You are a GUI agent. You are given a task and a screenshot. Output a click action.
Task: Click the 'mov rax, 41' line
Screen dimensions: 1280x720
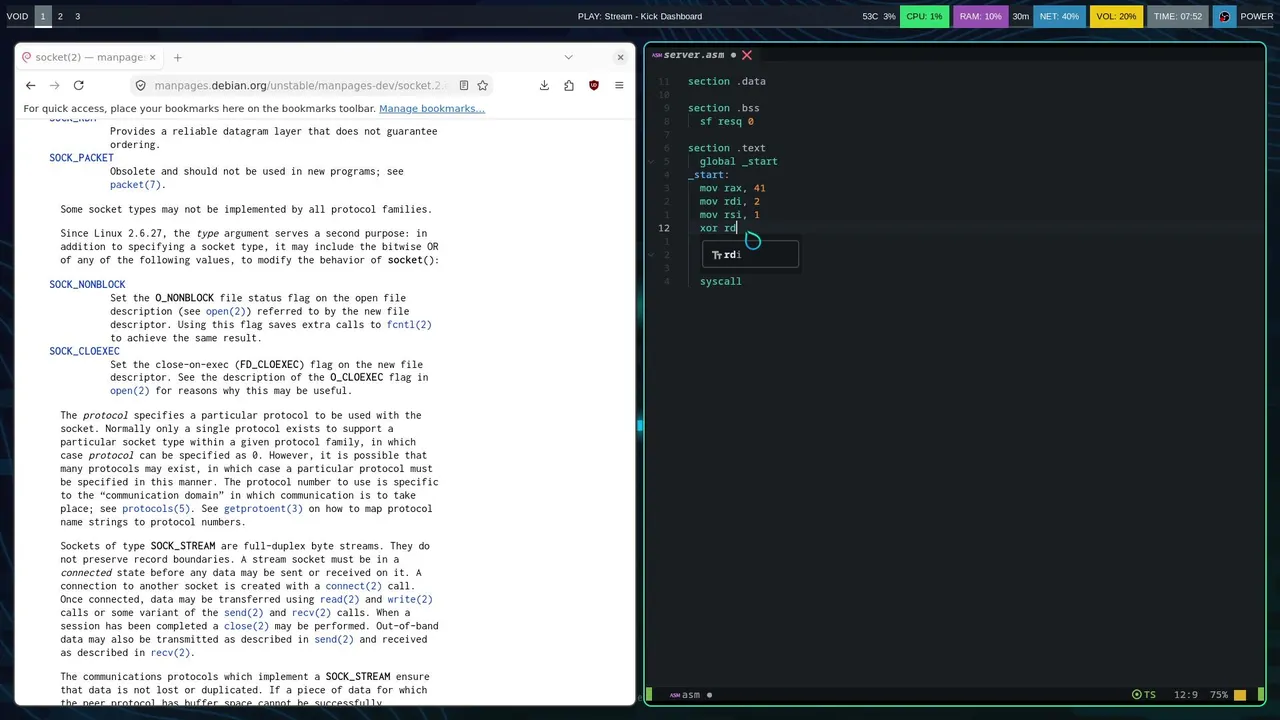tap(732, 188)
